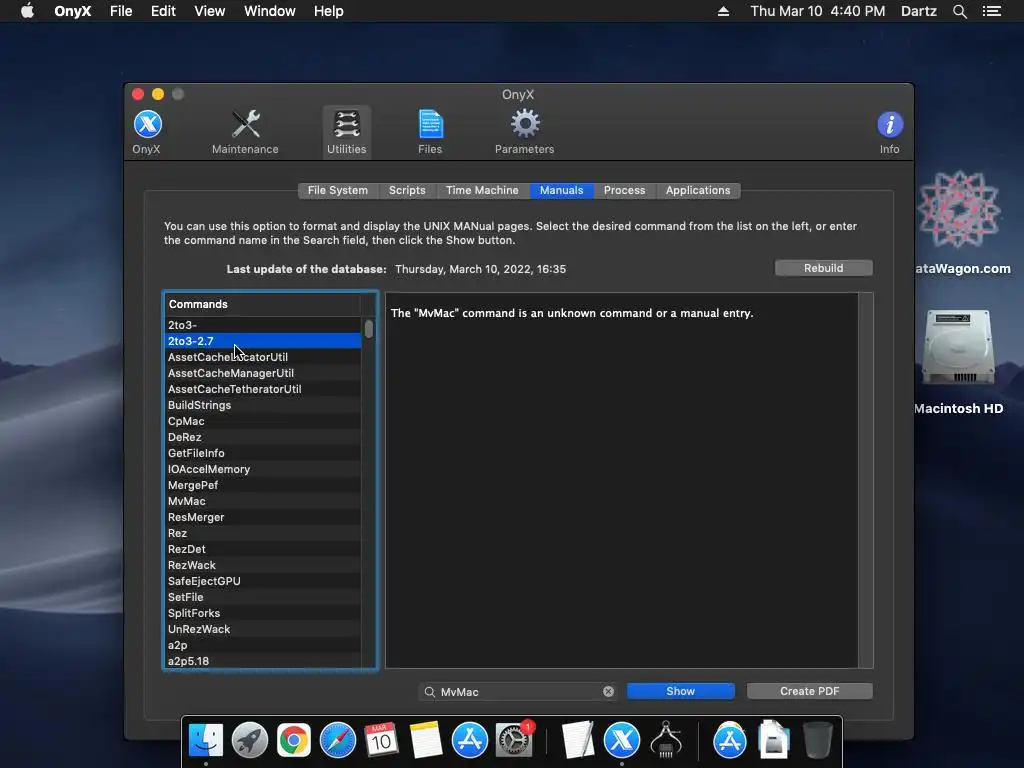Click the Info toolbar icon

pos(889,132)
